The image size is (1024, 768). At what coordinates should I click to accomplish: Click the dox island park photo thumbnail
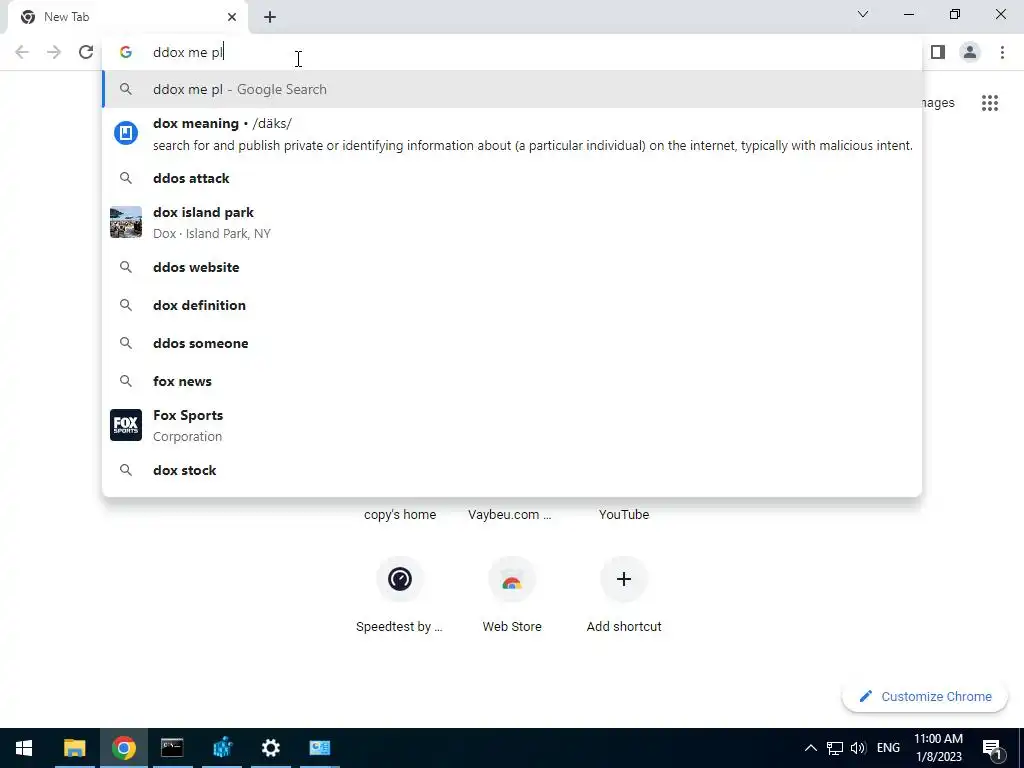point(126,223)
